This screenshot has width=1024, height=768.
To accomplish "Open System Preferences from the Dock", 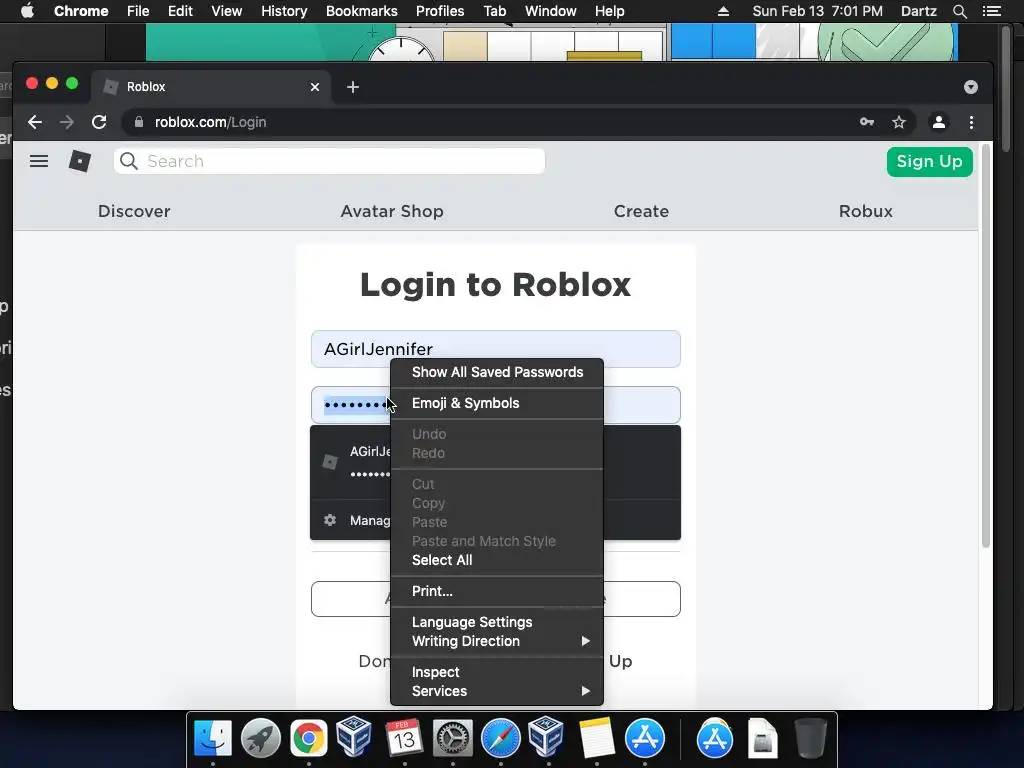I will point(453,738).
